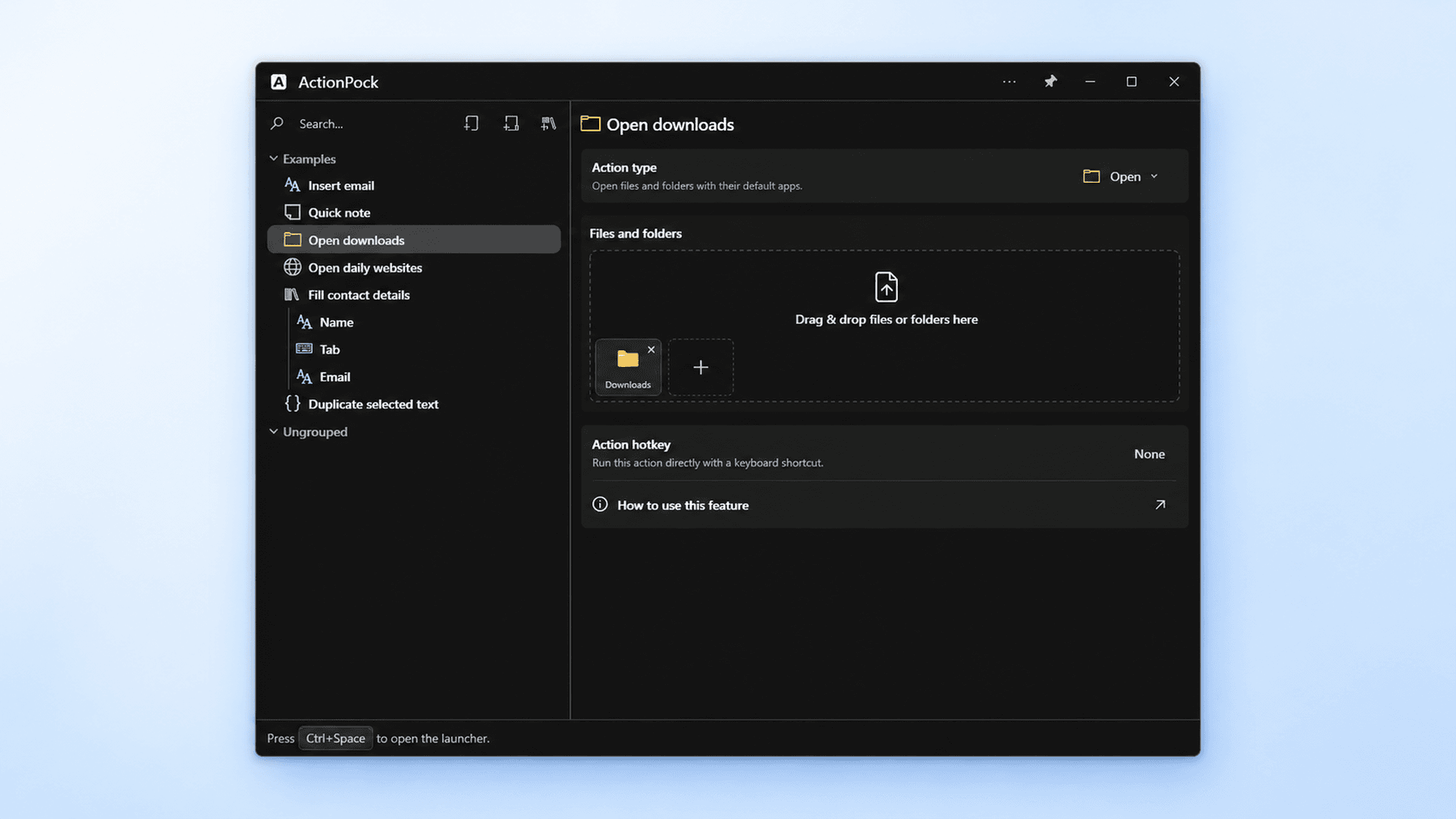Viewport: 1456px width, 819px height.
Task: Click the add new action icon
Action: (471, 124)
